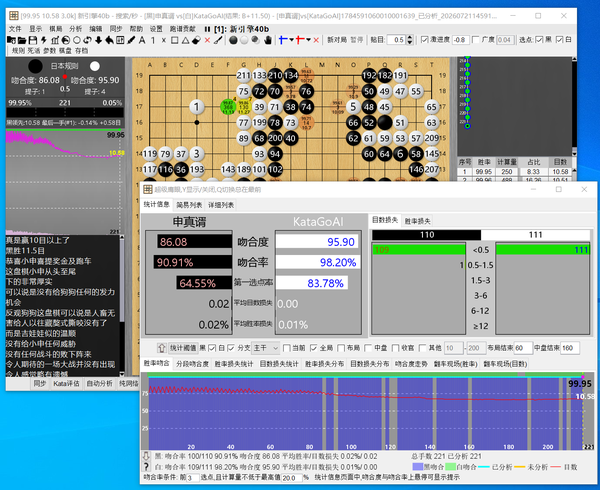Click the 中盘结束 field showing 160
This screenshot has width=600, height=490.
coord(569,348)
